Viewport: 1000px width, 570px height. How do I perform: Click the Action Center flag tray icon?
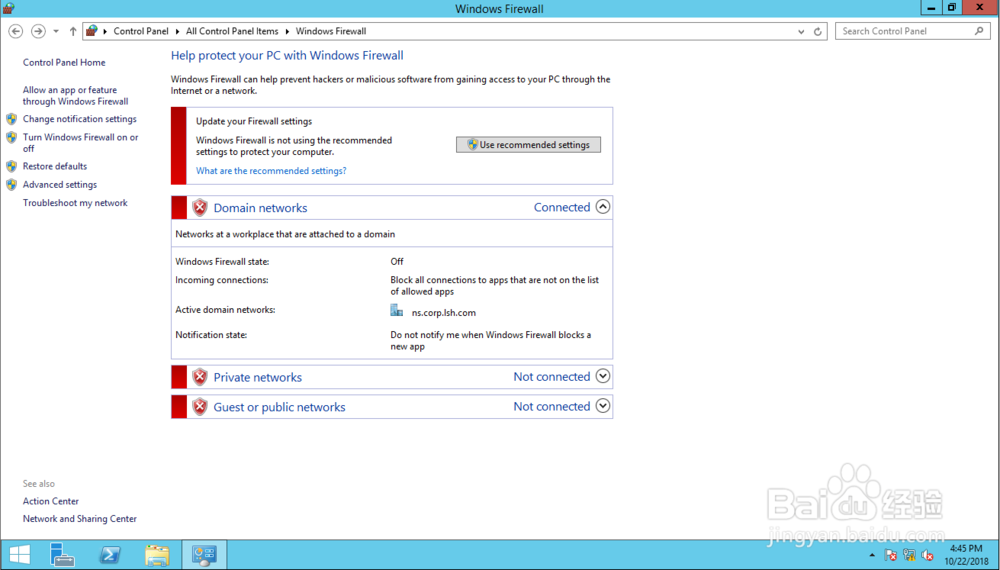(891, 555)
